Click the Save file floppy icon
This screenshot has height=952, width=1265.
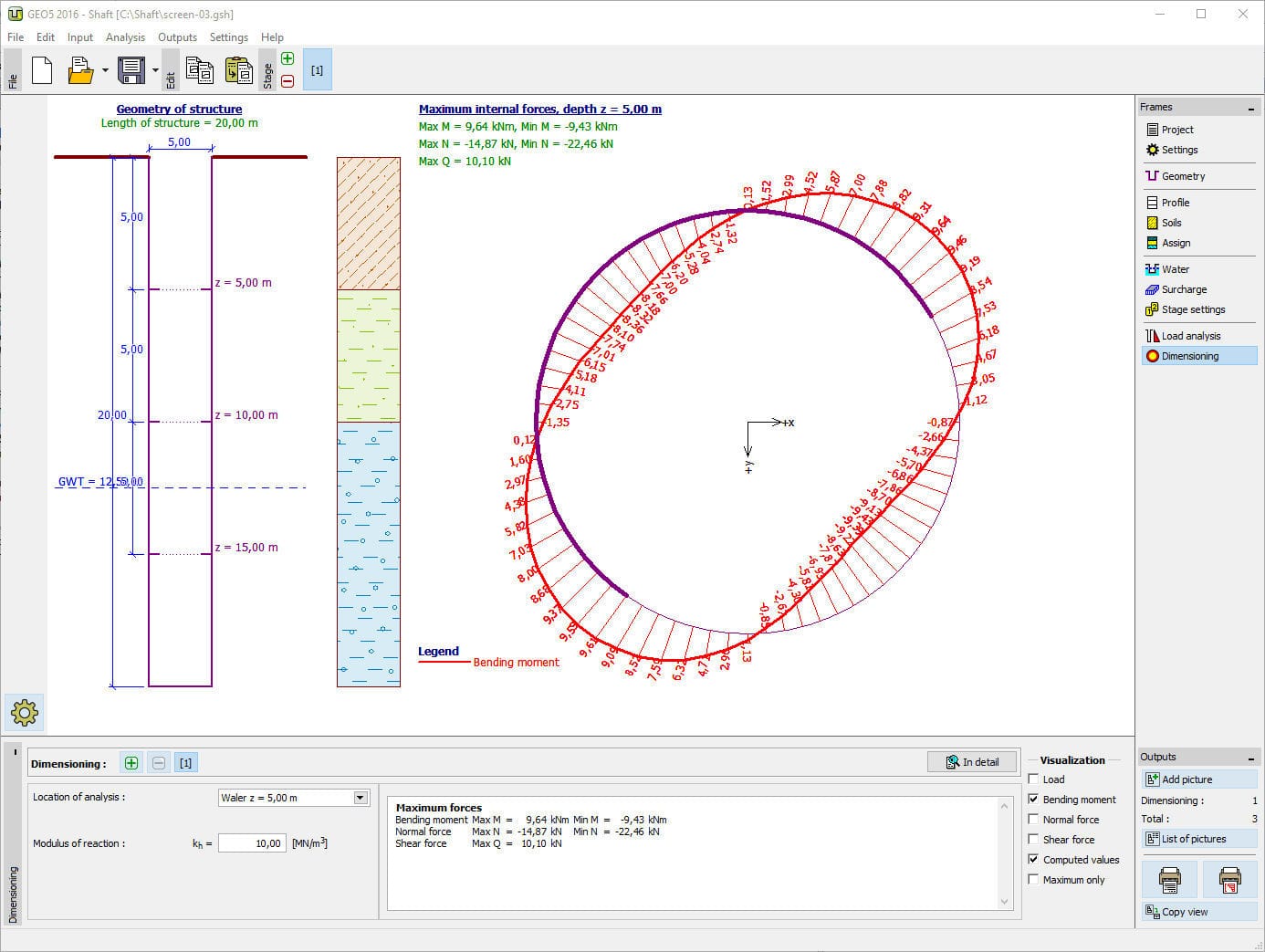click(131, 70)
